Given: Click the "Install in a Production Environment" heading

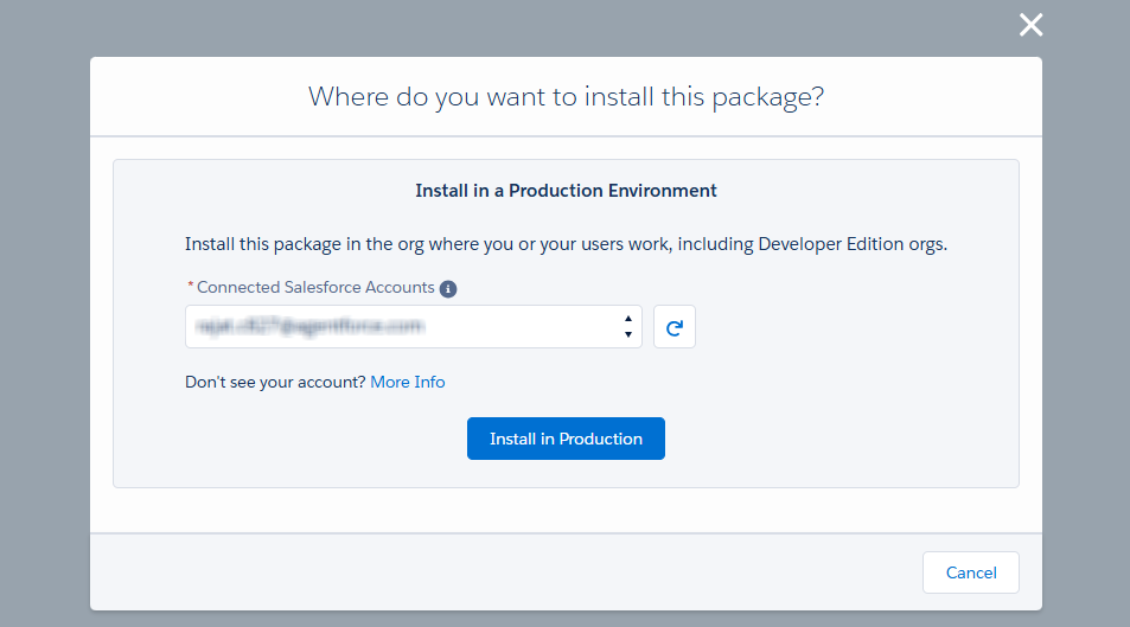Looking at the screenshot, I should [566, 190].
